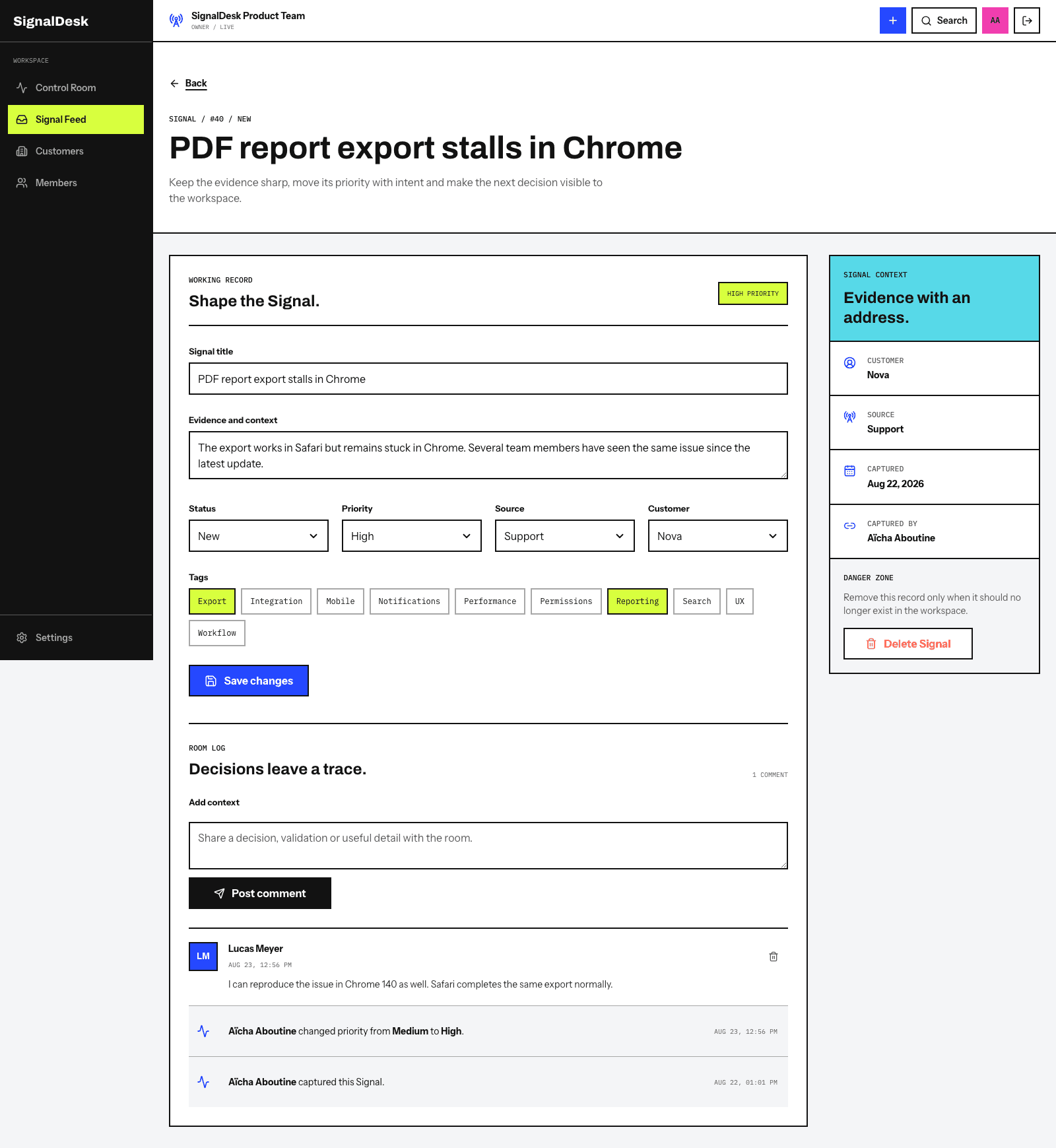Delete Lucas Meyer's comment with trash icon
Image resolution: width=1056 pixels, height=1148 pixels.
[774, 957]
